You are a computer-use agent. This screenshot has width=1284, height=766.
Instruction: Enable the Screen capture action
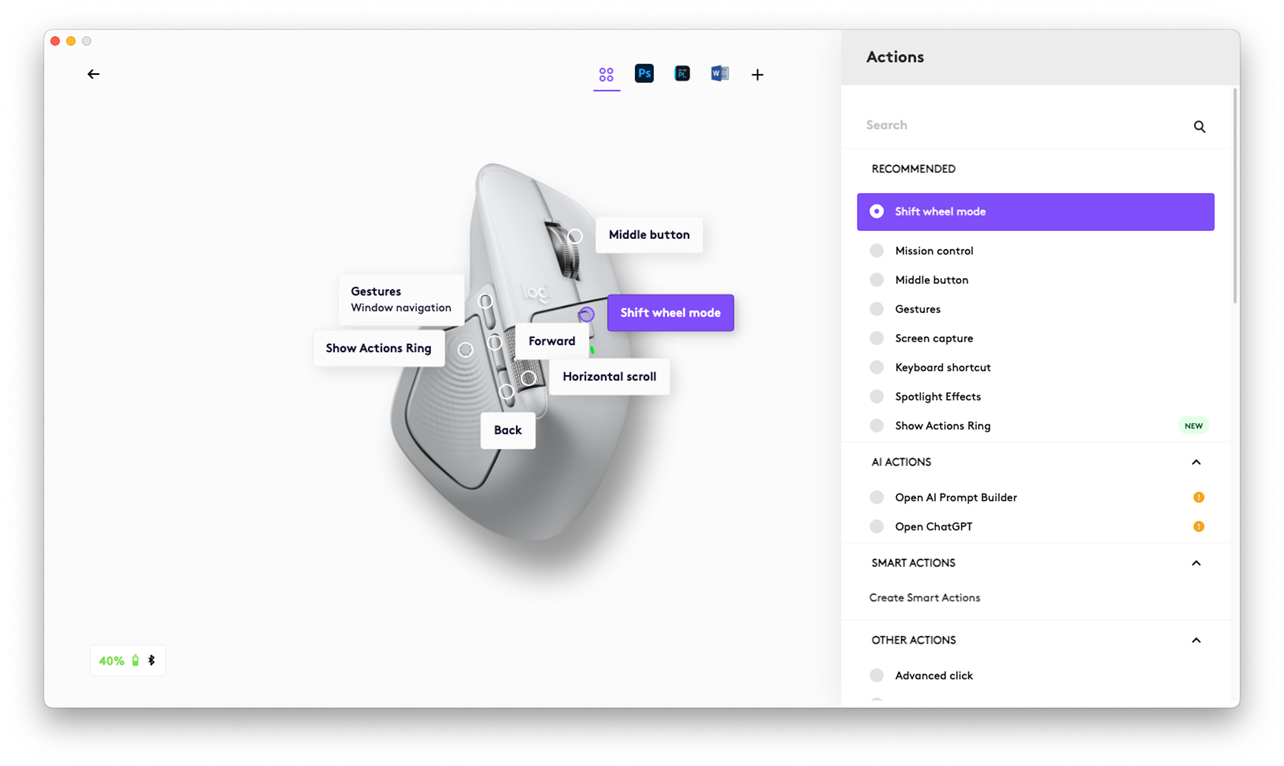click(876, 338)
